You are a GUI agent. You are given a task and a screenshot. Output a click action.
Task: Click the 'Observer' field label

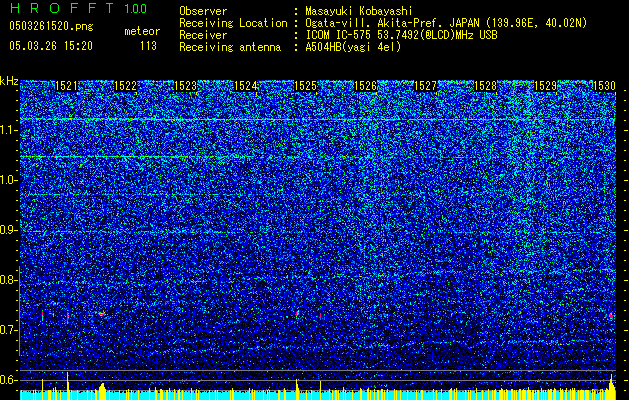(203, 11)
